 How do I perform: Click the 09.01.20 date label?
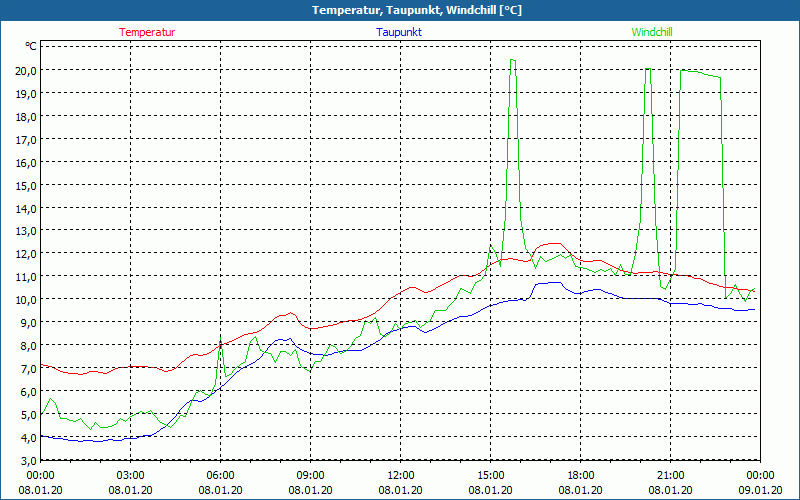point(760,490)
